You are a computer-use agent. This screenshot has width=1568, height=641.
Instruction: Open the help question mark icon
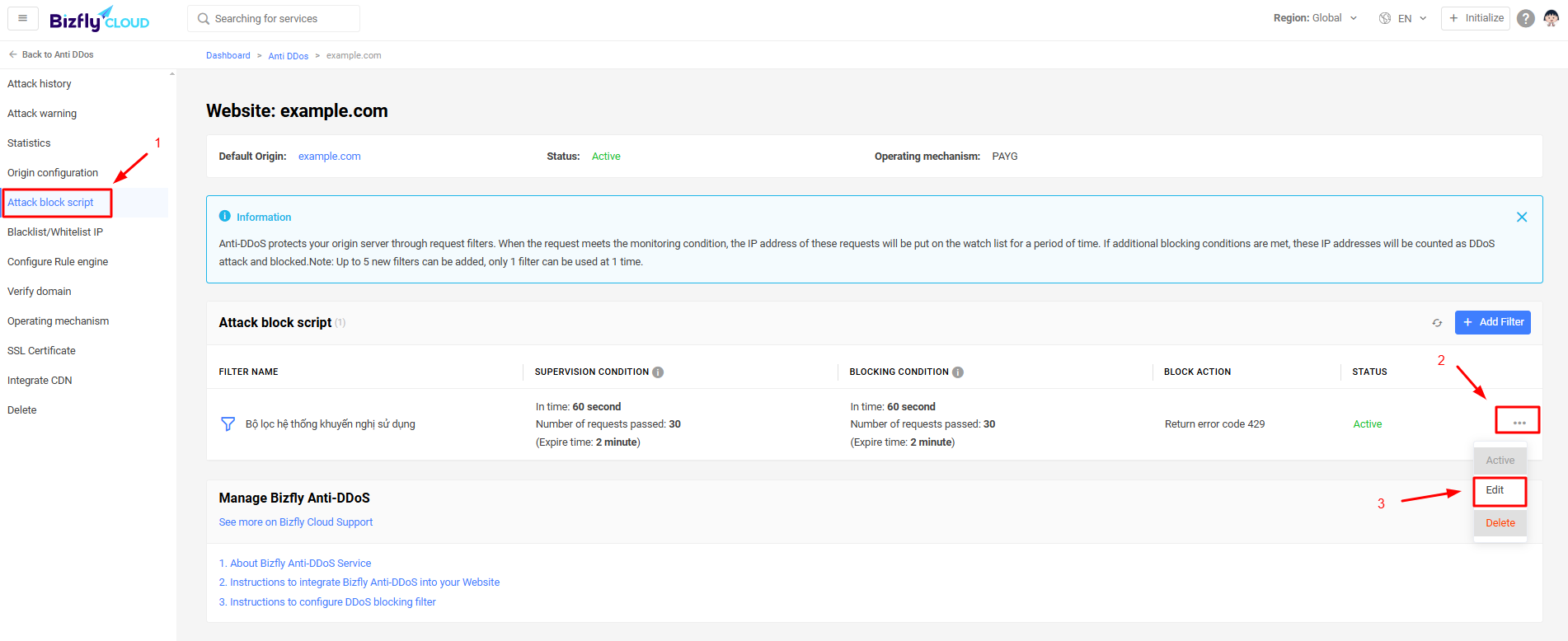point(1526,18)
